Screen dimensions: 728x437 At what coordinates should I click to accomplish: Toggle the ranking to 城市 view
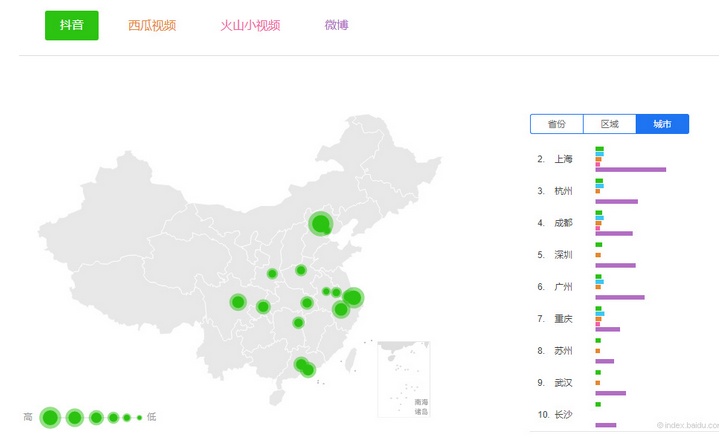click(x=662, y=124)
